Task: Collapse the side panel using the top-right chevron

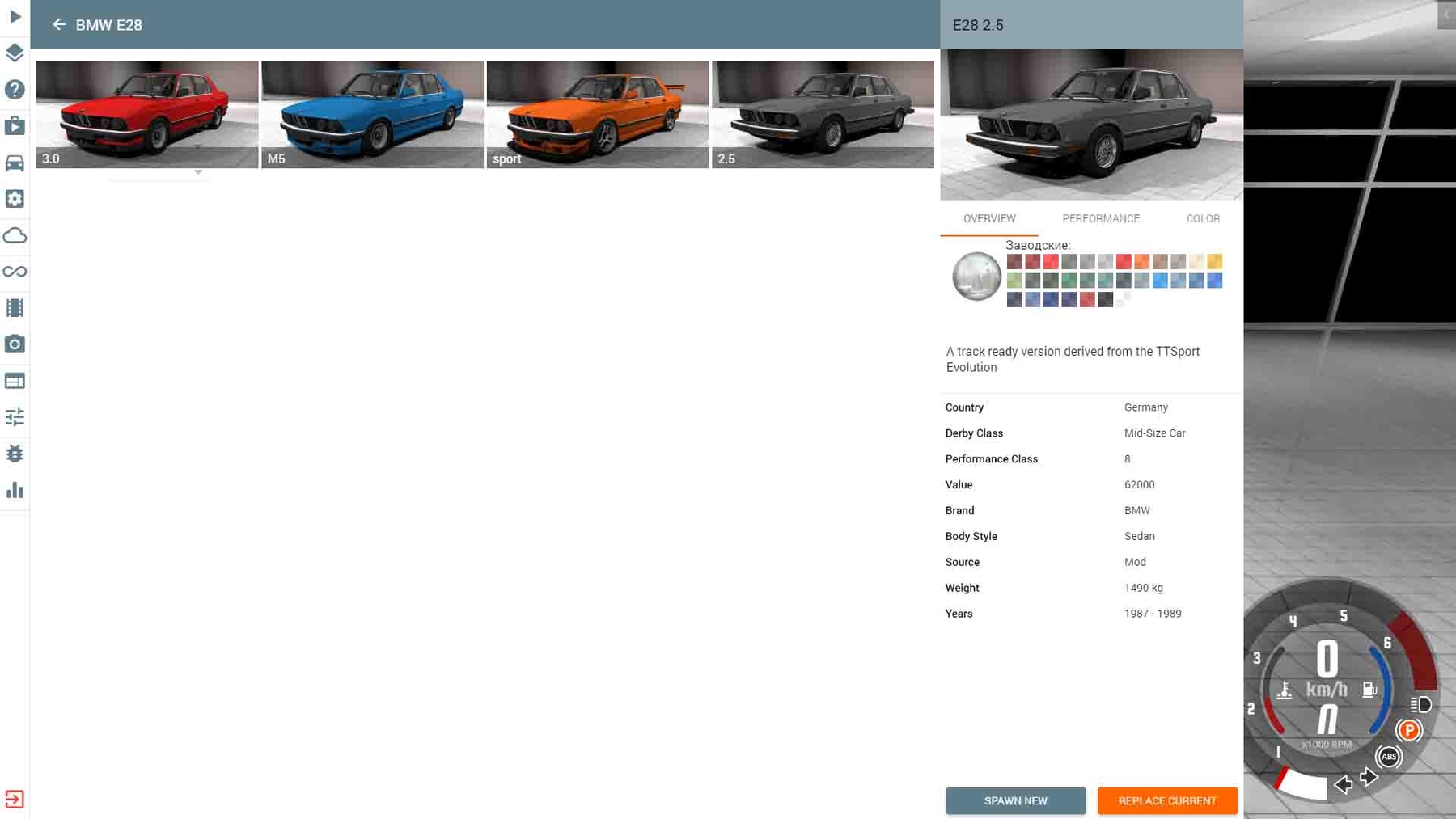Action: 1445,14
